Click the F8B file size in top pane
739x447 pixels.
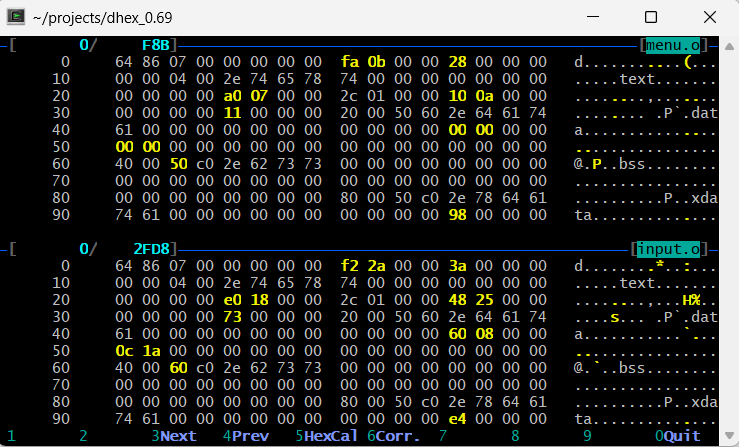coord(158,45)
